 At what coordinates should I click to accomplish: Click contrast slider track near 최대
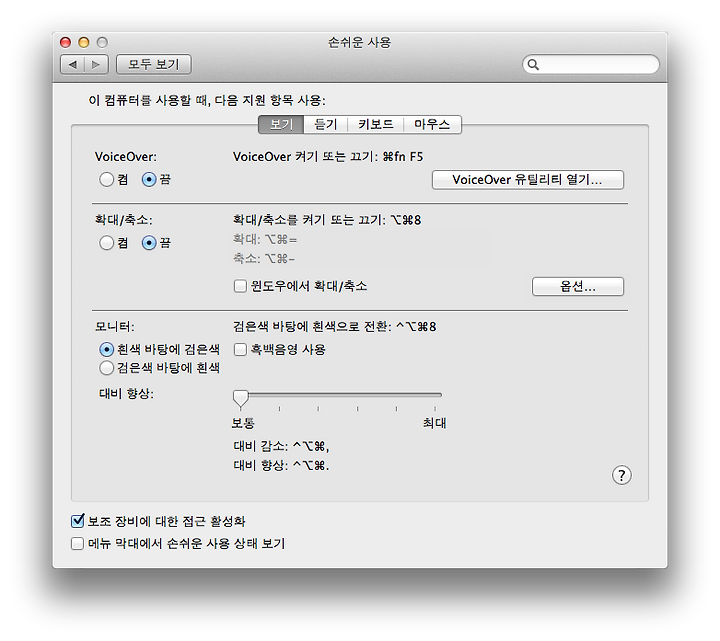coord(434,394)
